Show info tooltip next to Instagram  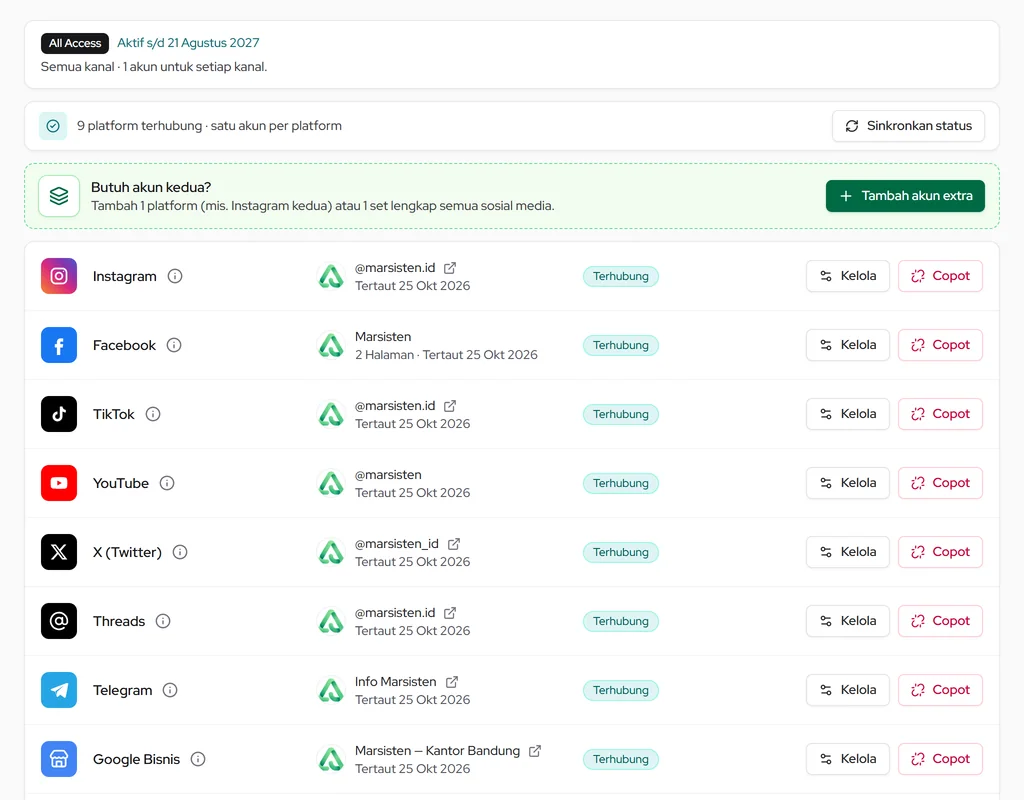(175, 276)
